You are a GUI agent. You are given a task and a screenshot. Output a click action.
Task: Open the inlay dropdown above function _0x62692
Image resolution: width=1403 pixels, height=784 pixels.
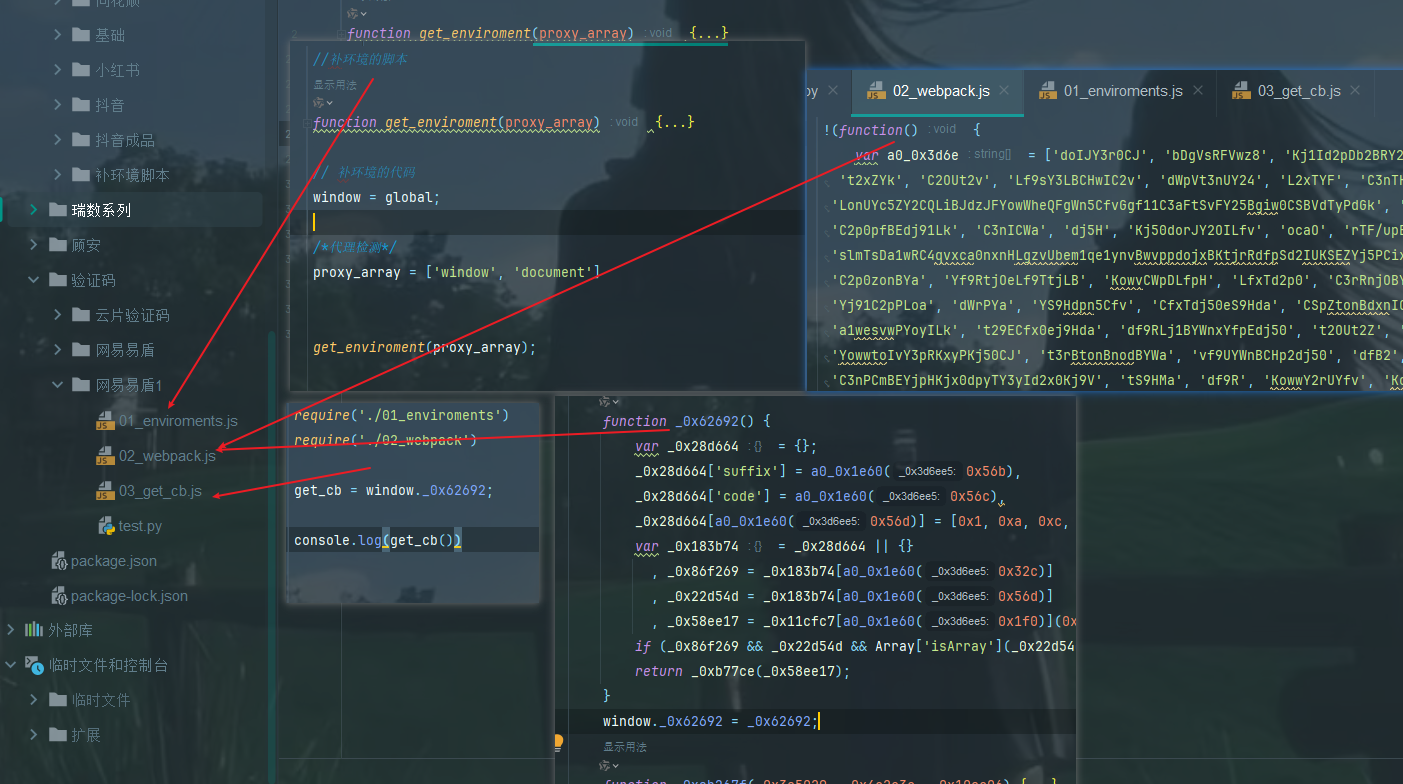tap(610, 401)
